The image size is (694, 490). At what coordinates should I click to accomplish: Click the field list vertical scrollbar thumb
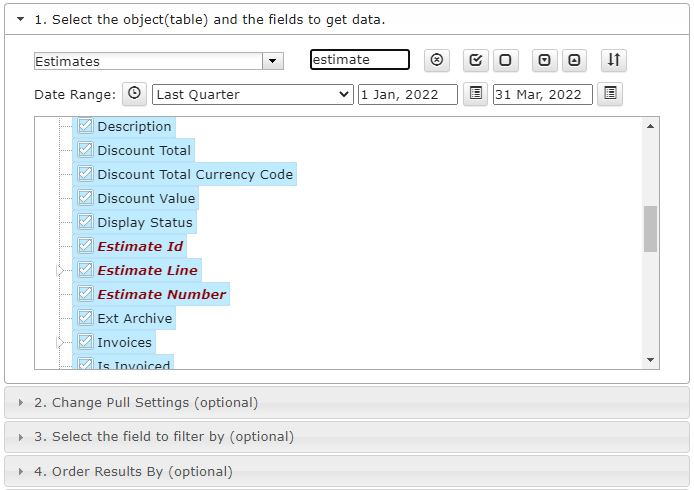coord(650,229)
